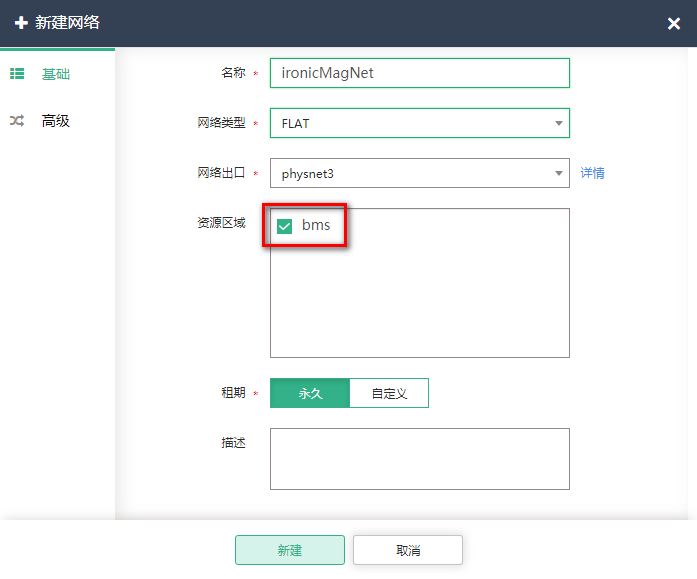
Task: Switch to the 基础 tab
Action: pos(56,74)
